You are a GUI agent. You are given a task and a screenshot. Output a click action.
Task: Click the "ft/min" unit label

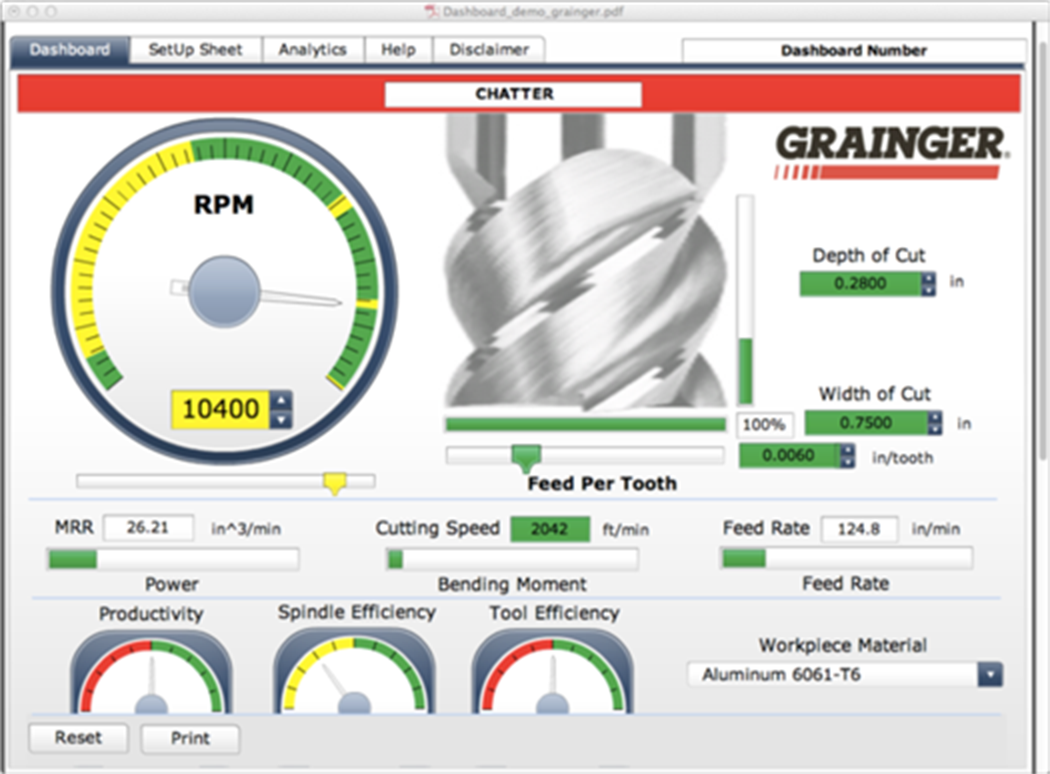[x=625, y=530]
